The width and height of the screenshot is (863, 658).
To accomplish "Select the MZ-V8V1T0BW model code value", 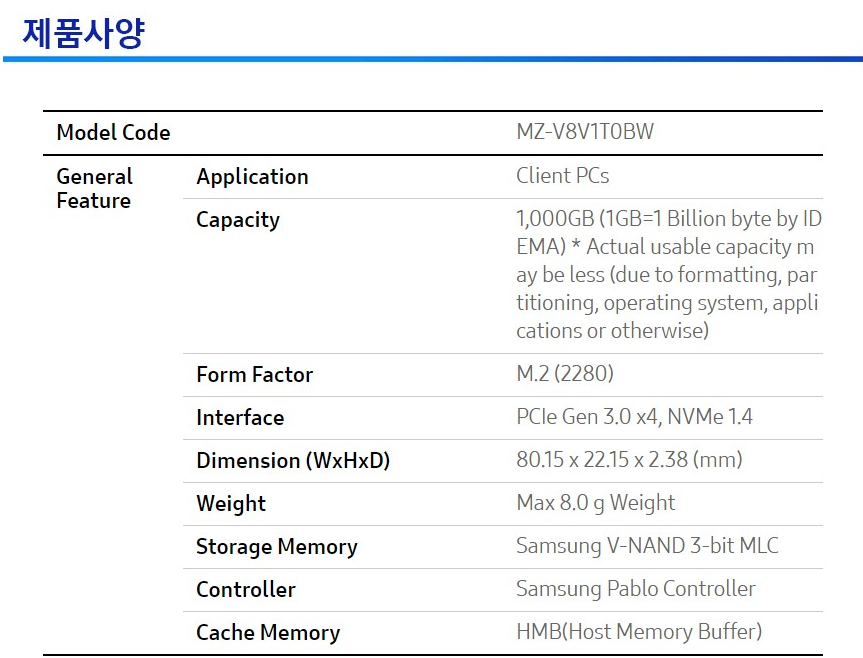I will (x=585, y=132).
